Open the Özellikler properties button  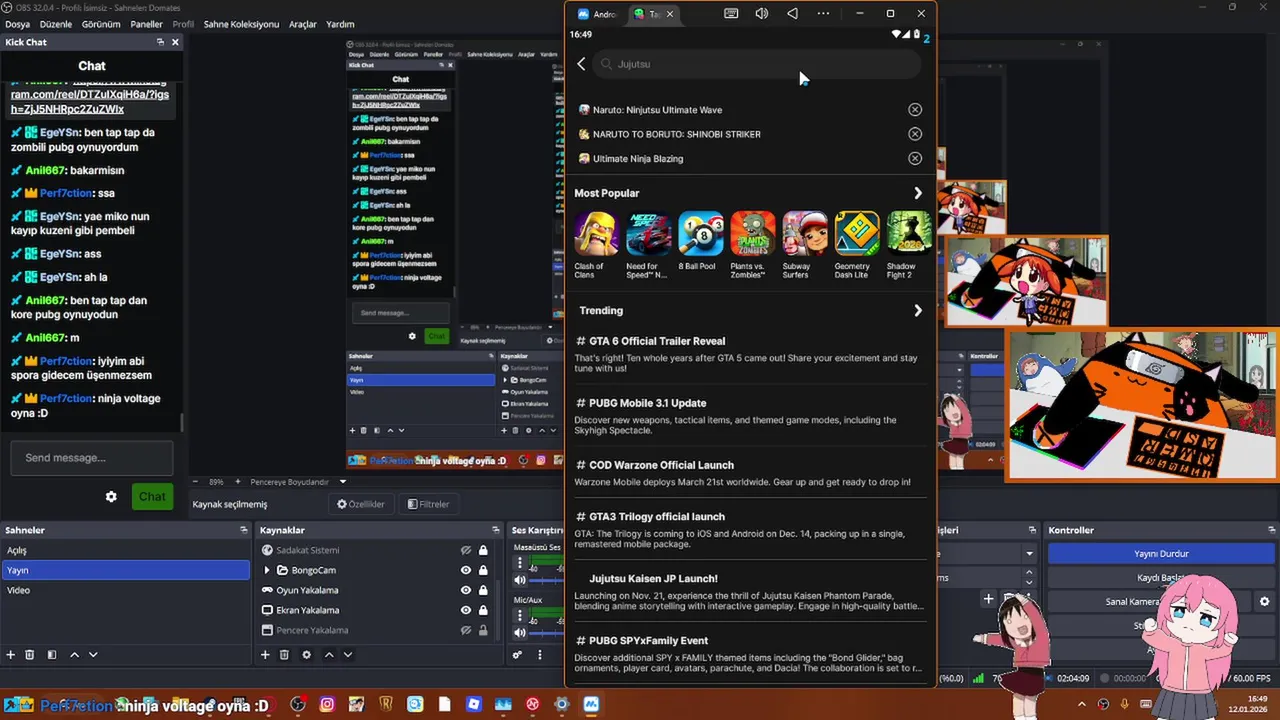point(361,504)
